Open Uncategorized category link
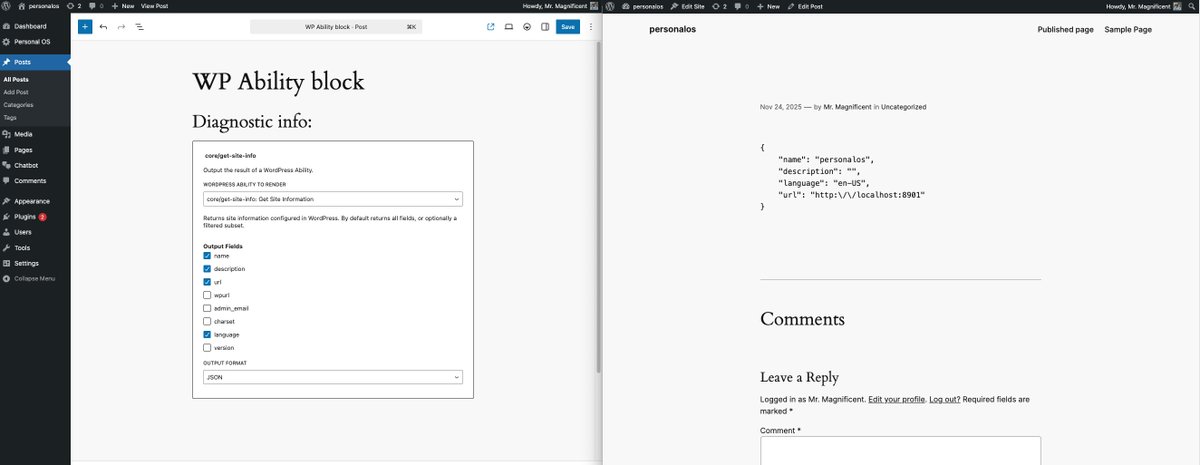The image size is (1200, 465). pyautogui.click(x=904, y=107)
